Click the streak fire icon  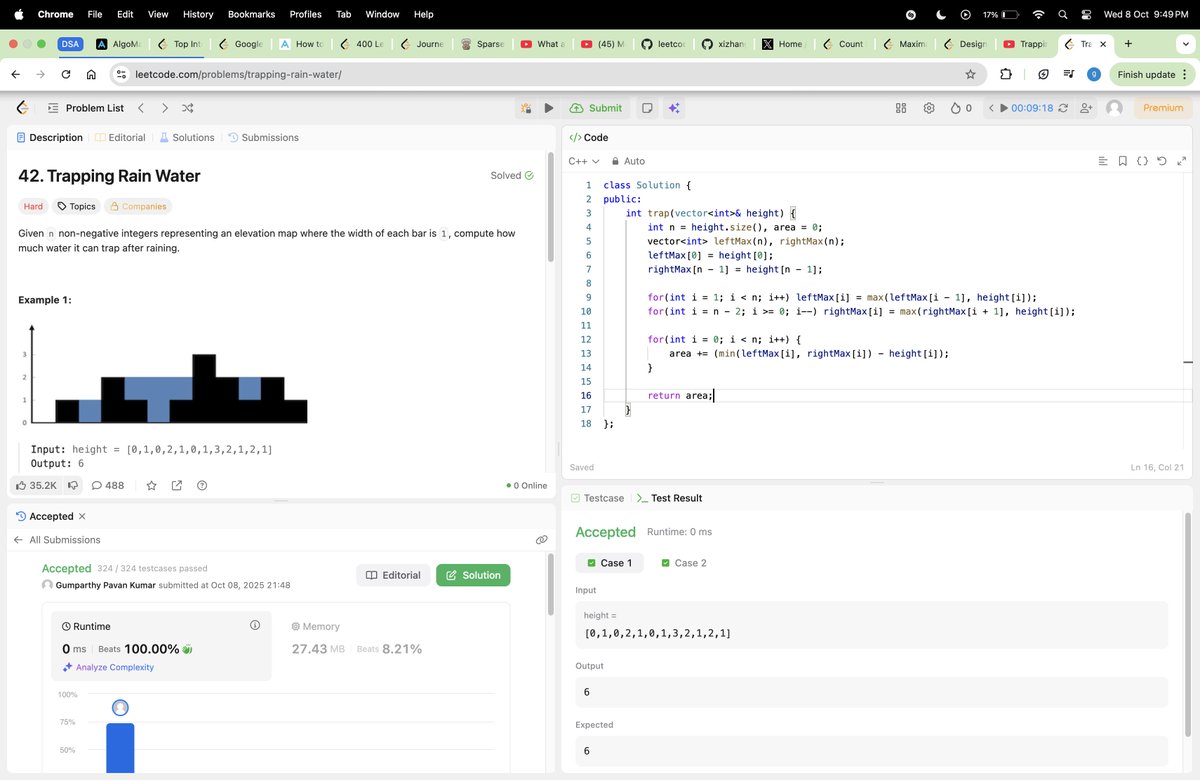point(956,108)
